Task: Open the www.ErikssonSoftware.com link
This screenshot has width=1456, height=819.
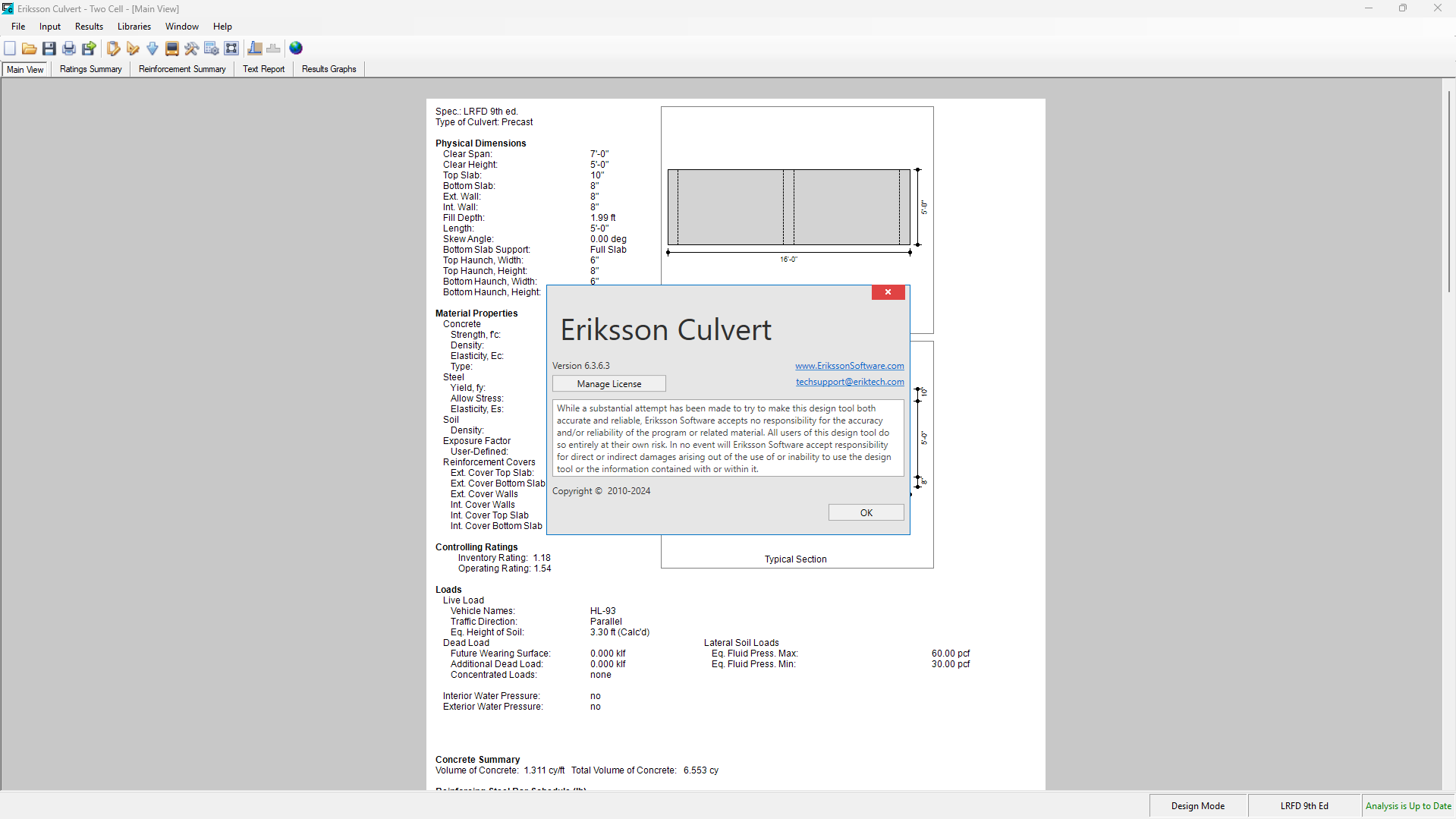Action: pos(850,366)
